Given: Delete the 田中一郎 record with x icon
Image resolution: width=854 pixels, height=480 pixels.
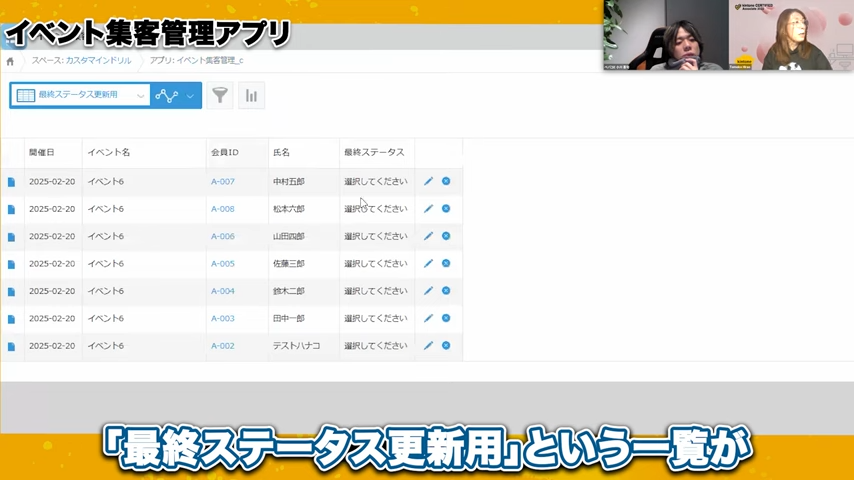Looking at the screenshot, I should click(446, 318).
